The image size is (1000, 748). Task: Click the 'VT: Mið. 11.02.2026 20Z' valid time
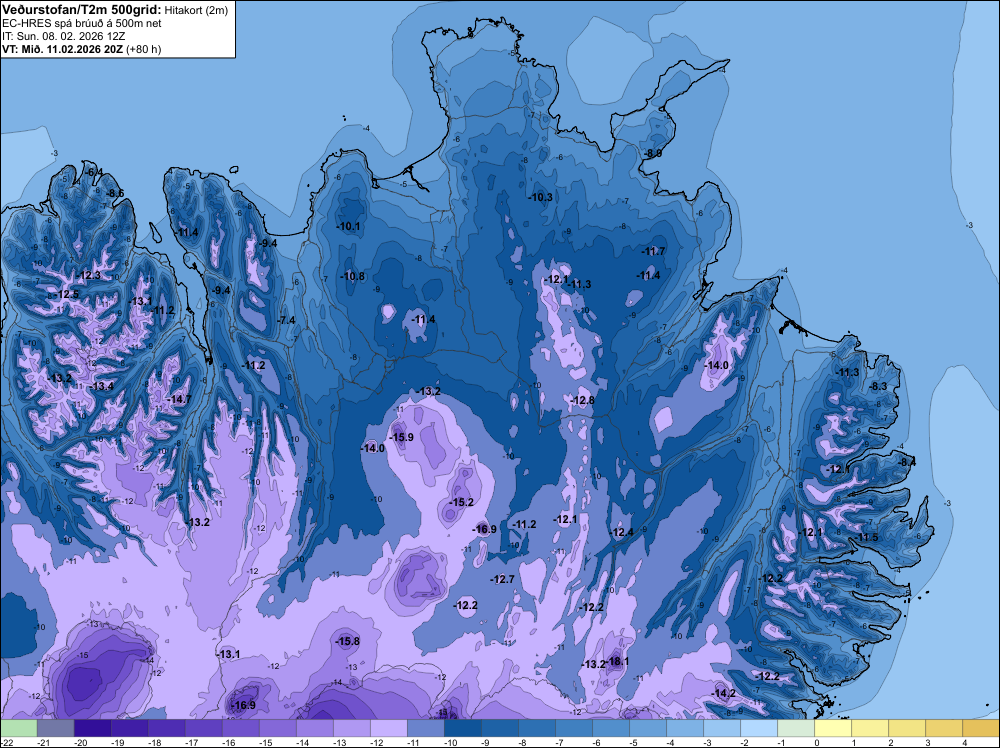click(62, 49)
